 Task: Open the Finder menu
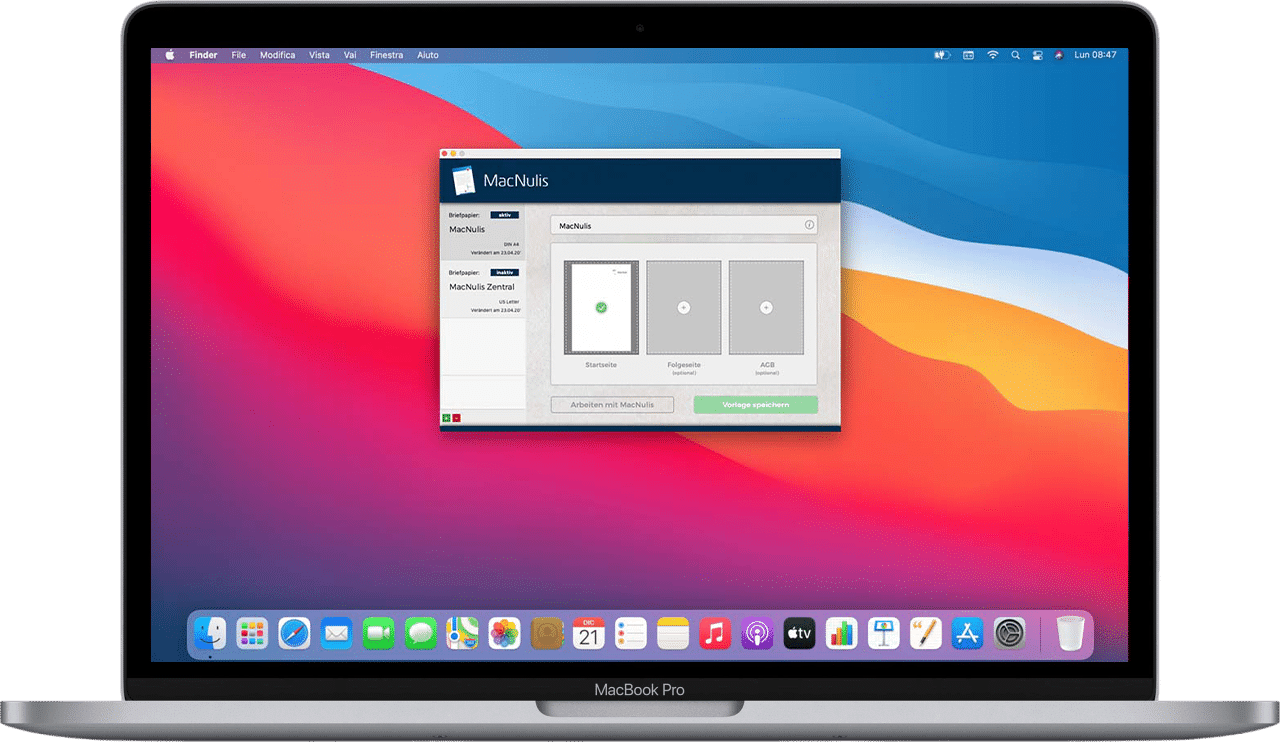[x=203, y=55]
